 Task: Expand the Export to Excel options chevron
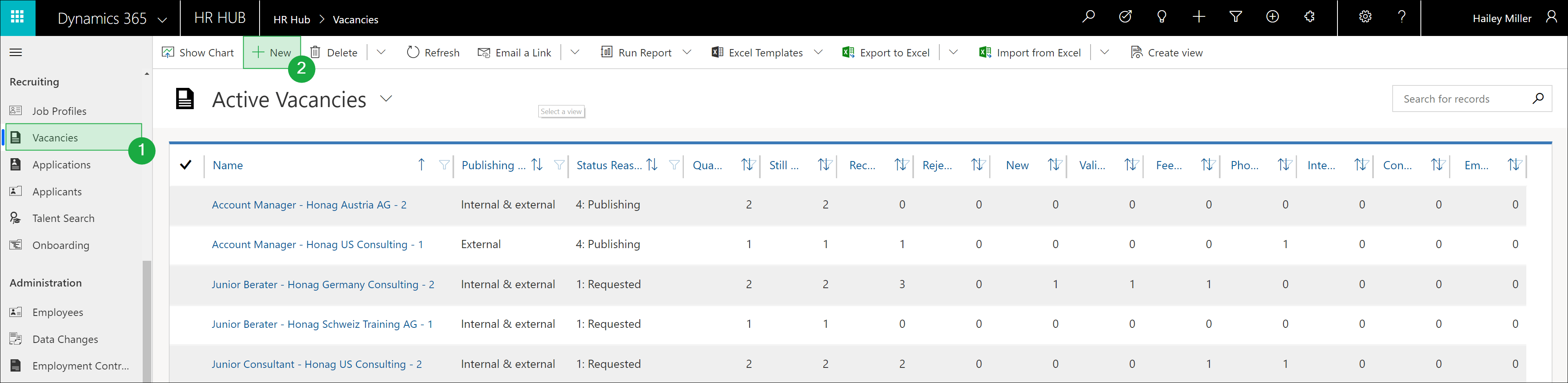[954, 52]
